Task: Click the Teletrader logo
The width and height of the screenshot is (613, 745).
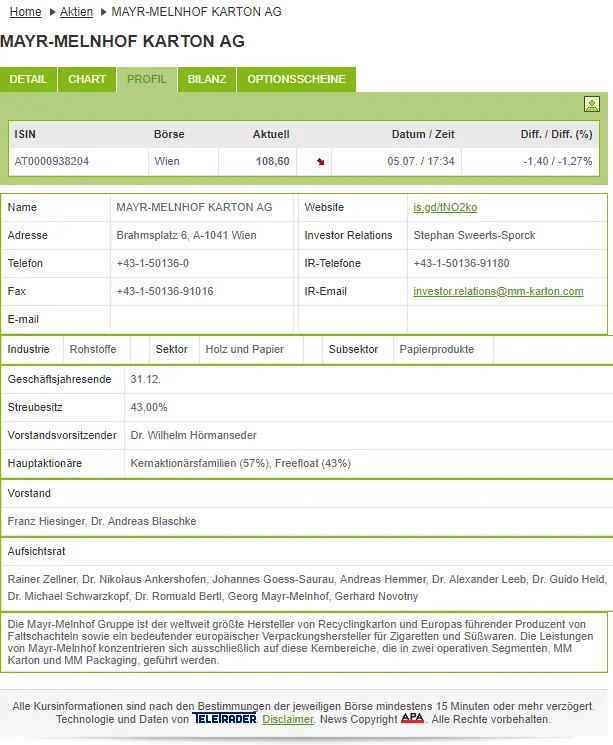Action: (224, 718)
